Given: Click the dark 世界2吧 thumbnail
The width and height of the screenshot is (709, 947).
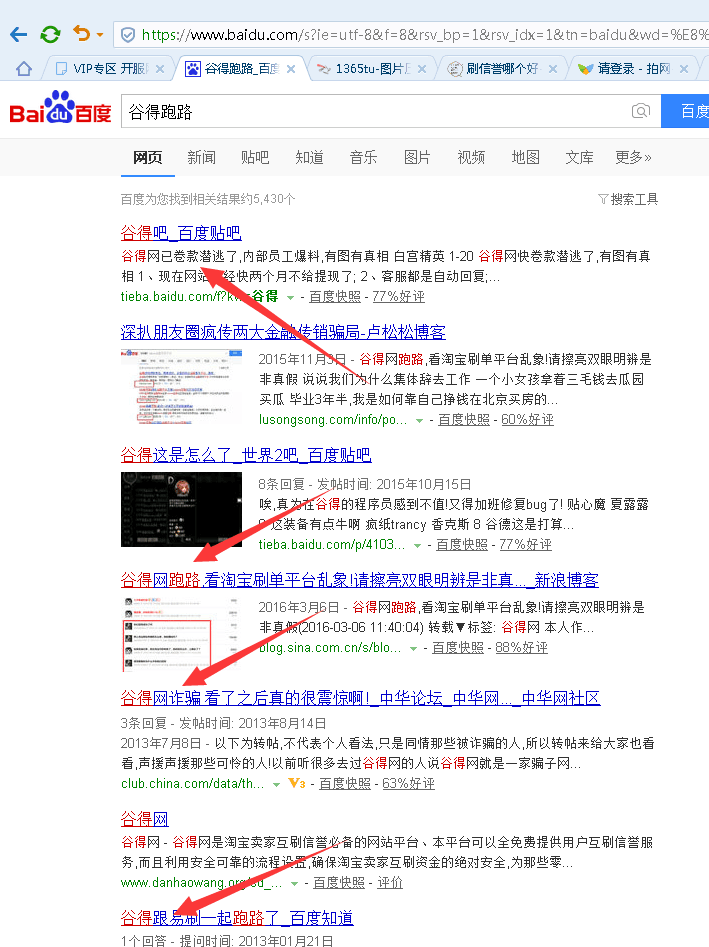Looking at the screenshot, I should [181, 510].
